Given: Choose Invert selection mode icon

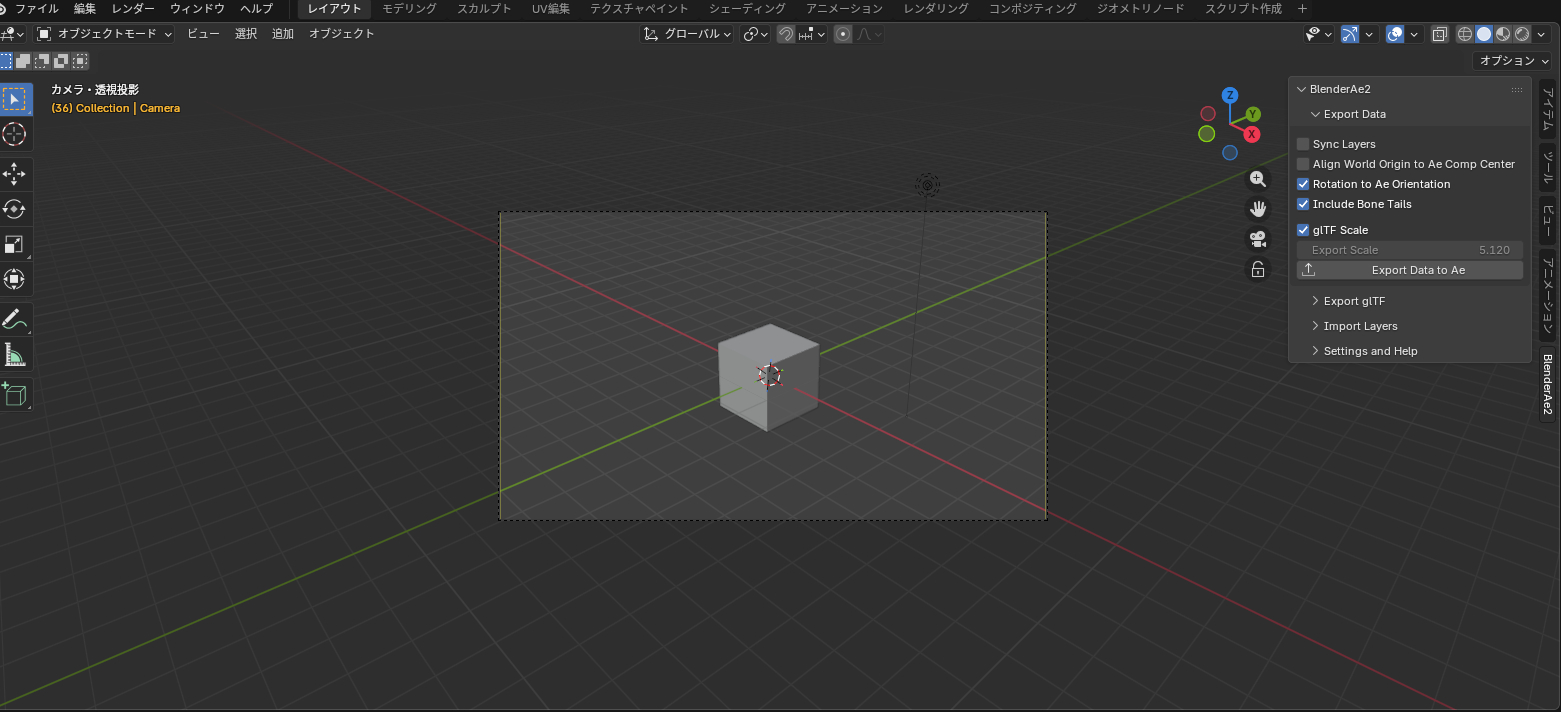Looking at the screenshot, I should pos(61,61).
